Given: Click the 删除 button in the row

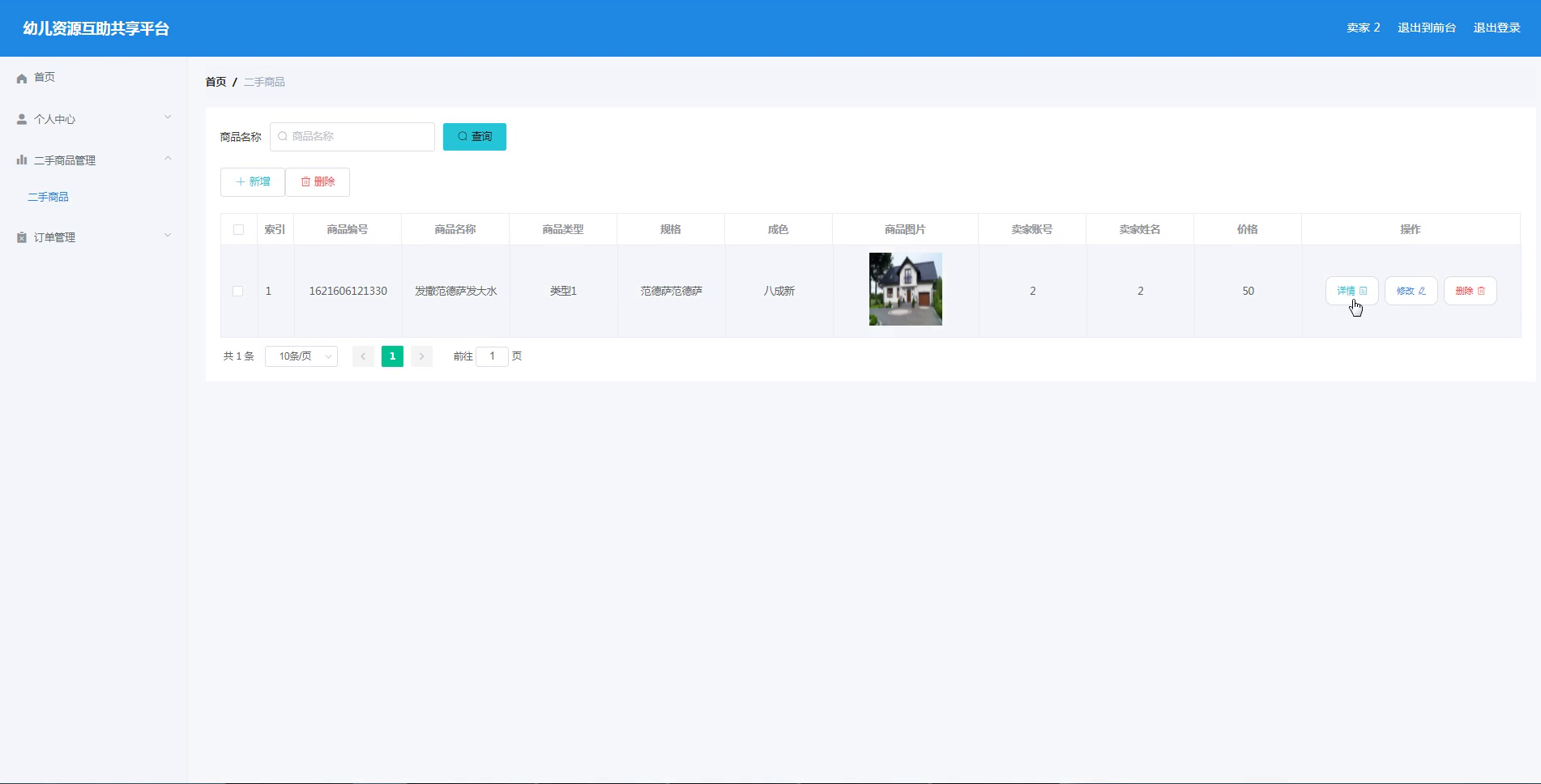Looking at the screenshot, I should pyautogui.click(x=1471, y=291).
